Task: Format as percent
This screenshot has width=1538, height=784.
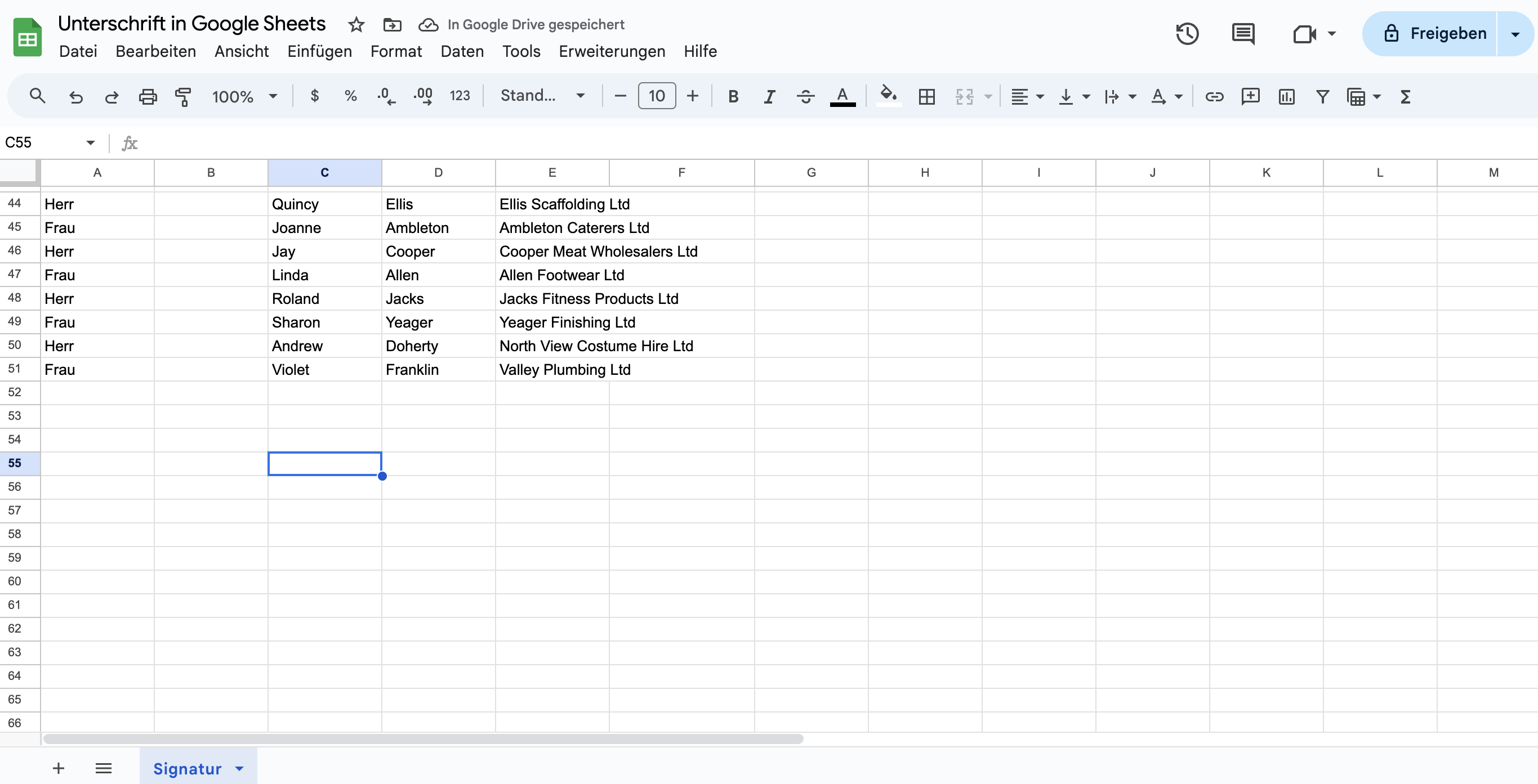Action: click(x=350, y=96)
